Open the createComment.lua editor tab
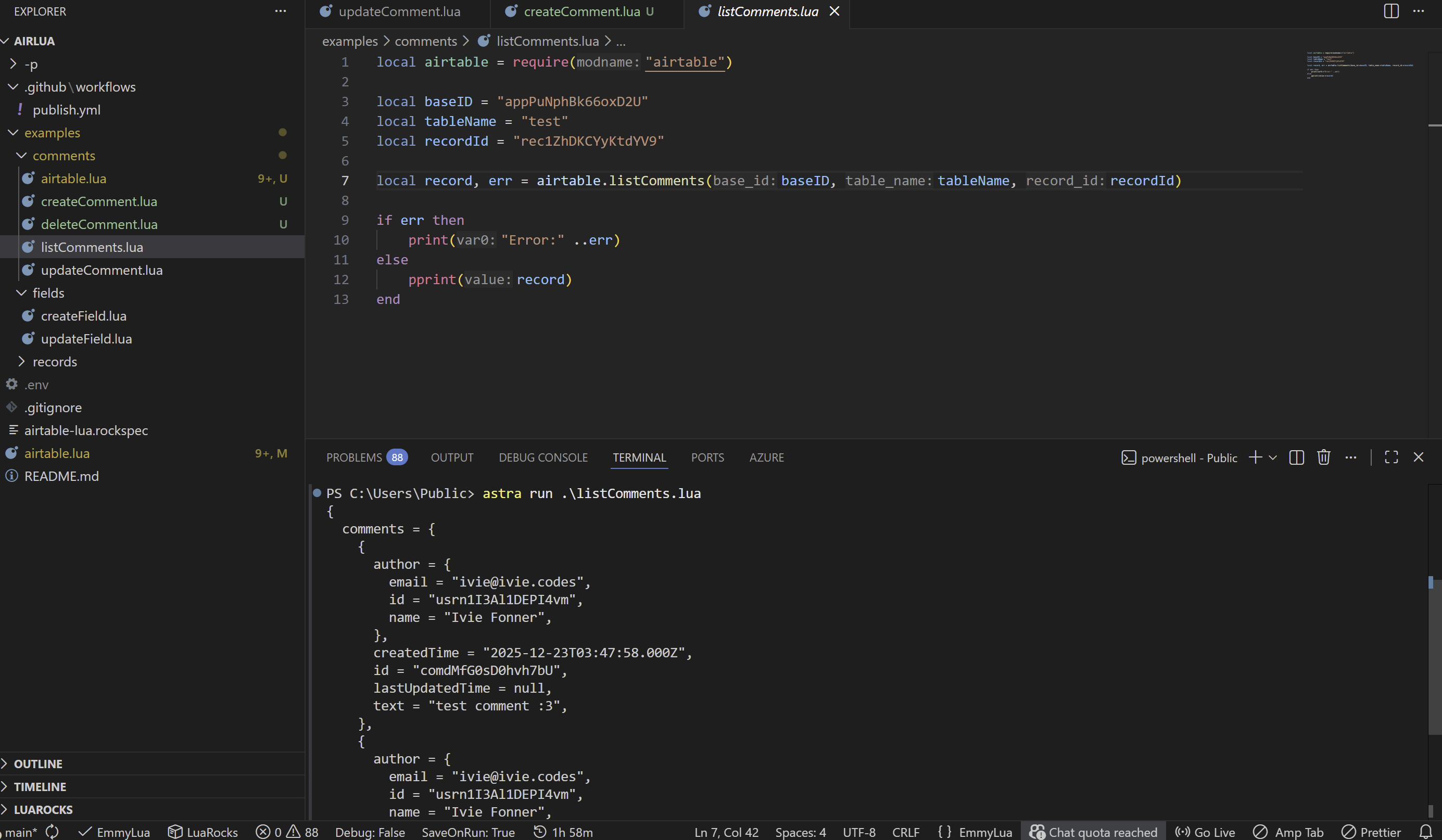 coord(581,11)
